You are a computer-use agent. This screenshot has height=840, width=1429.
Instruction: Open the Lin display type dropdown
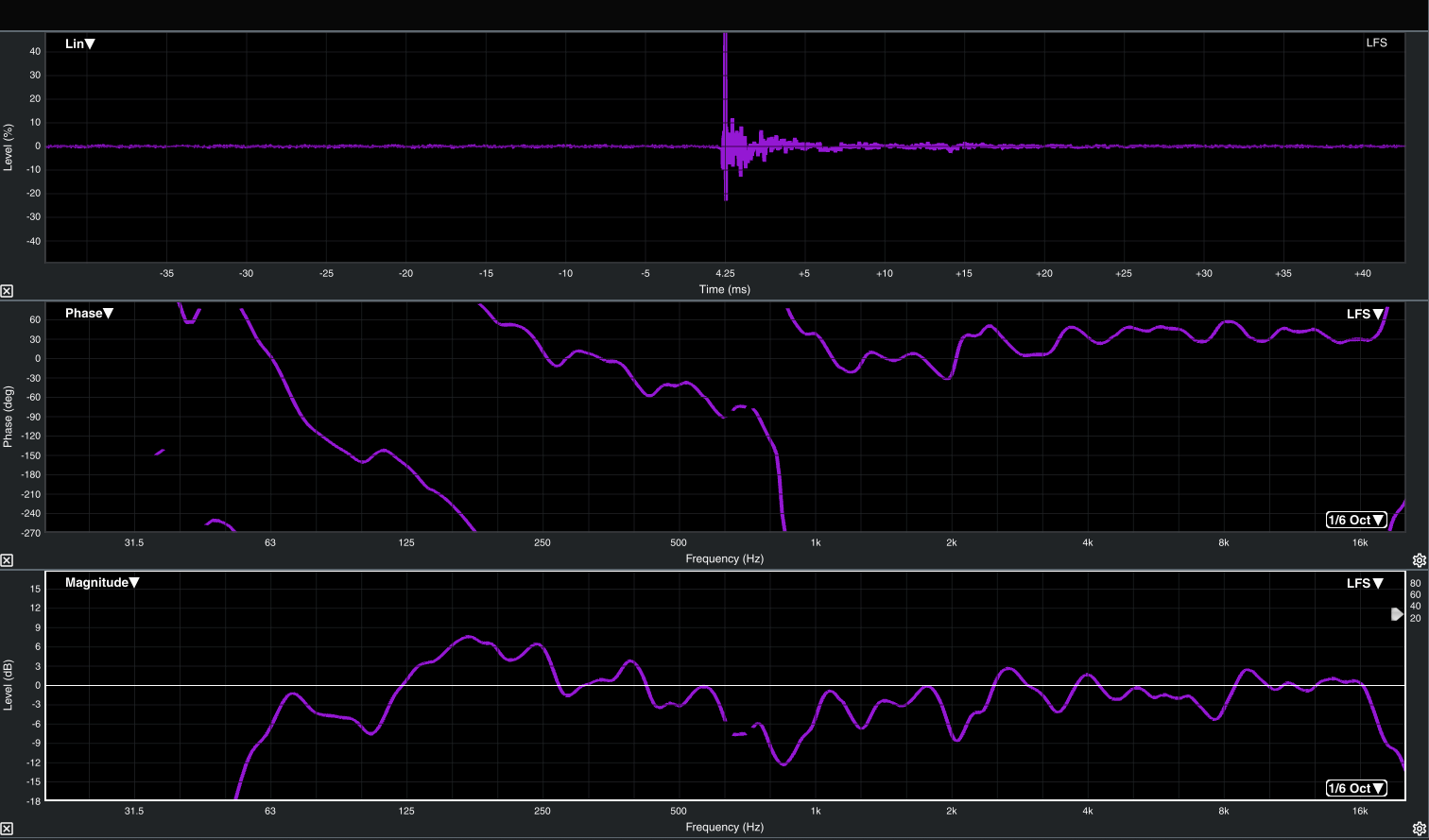point(80,43)
